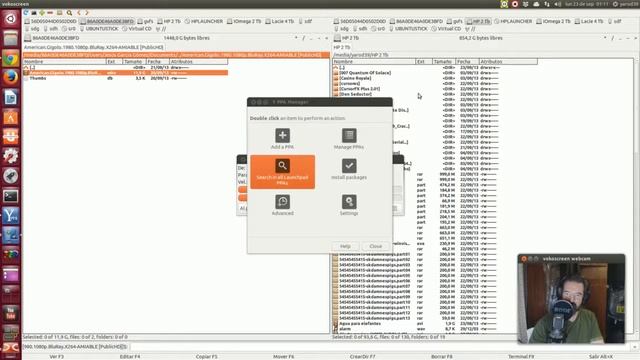Launch Google Chrome from the dock
Image resolution: width=640 pixels, height=360 pixels.
11,58
